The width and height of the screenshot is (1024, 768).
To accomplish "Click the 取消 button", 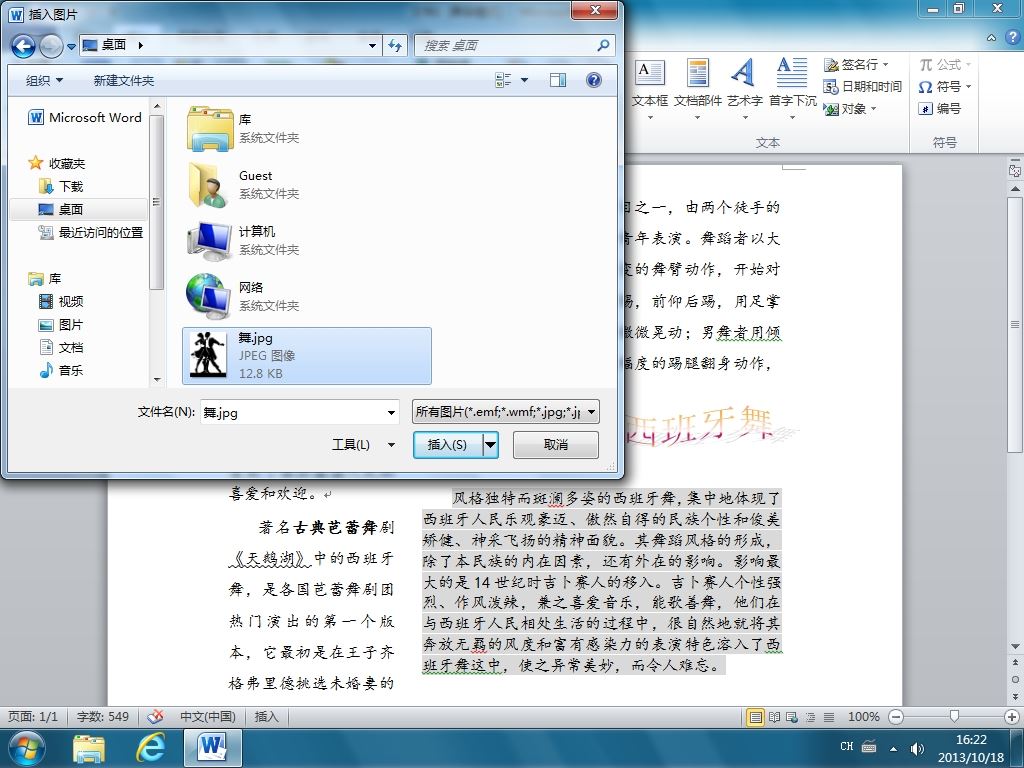I will 556,445.
